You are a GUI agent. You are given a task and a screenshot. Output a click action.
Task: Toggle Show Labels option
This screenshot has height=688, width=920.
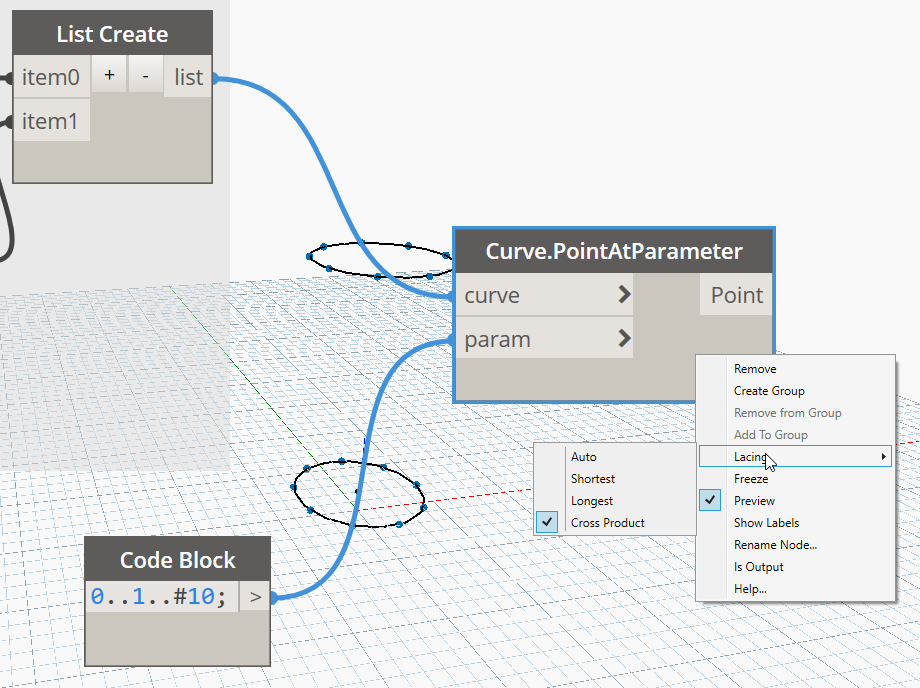coord(766,523)
